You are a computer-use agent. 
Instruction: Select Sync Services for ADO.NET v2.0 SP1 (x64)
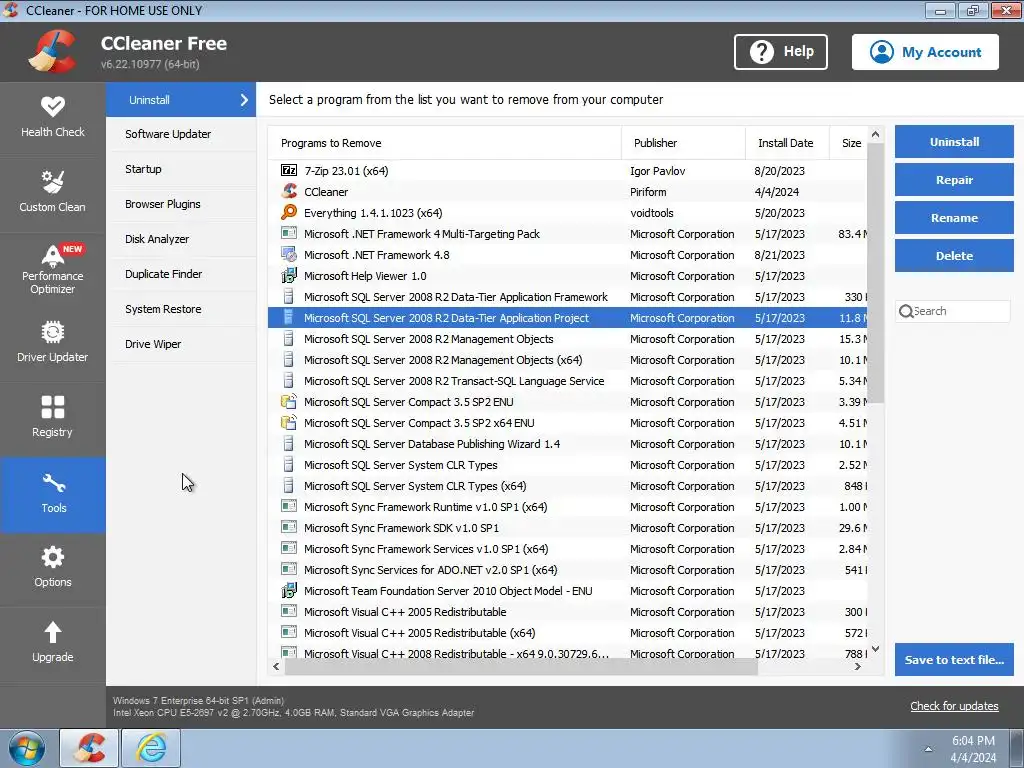[x=568, y=569]
